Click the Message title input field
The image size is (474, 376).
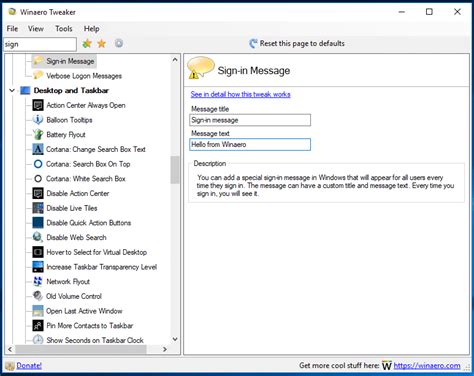[x=250, y=120]
